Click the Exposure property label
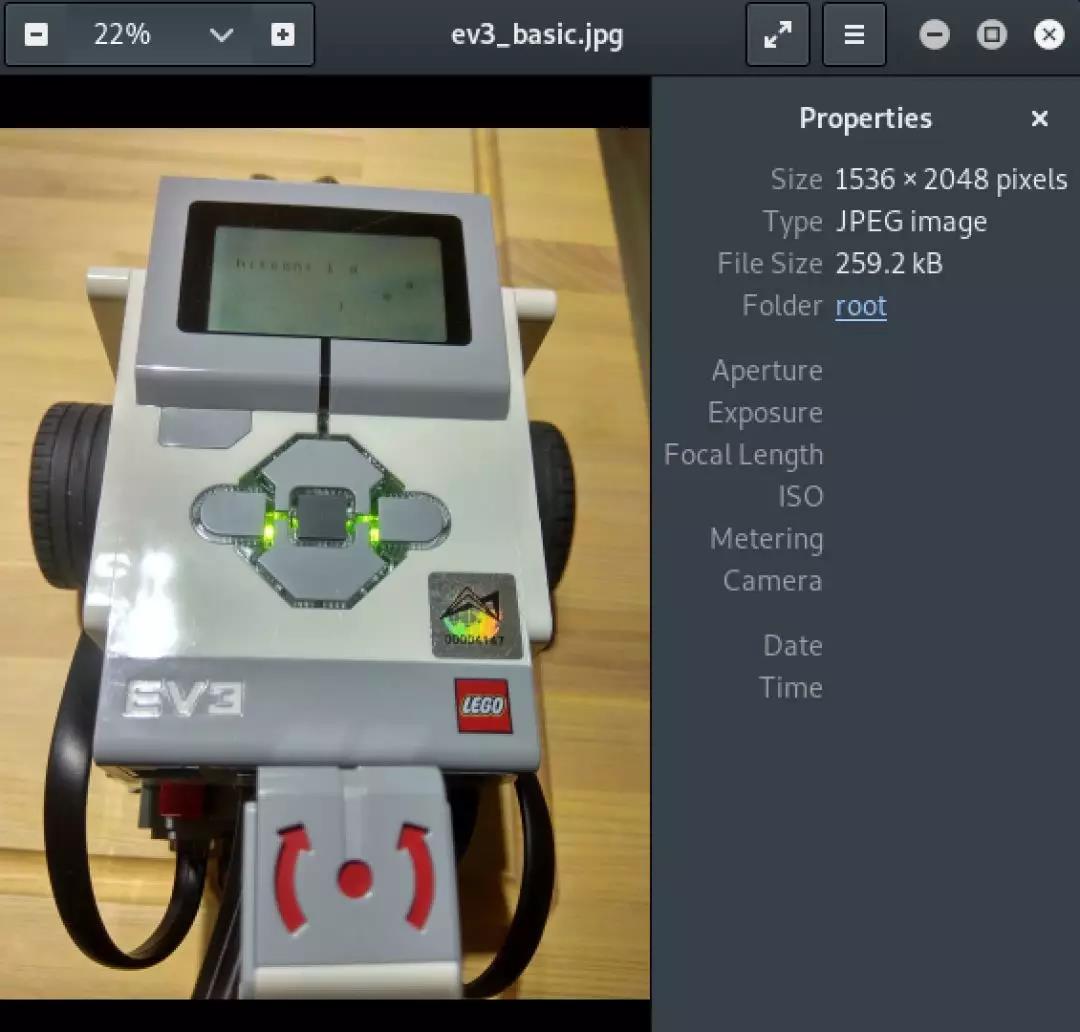The image size is (1080, 1032). coord(765,413)
